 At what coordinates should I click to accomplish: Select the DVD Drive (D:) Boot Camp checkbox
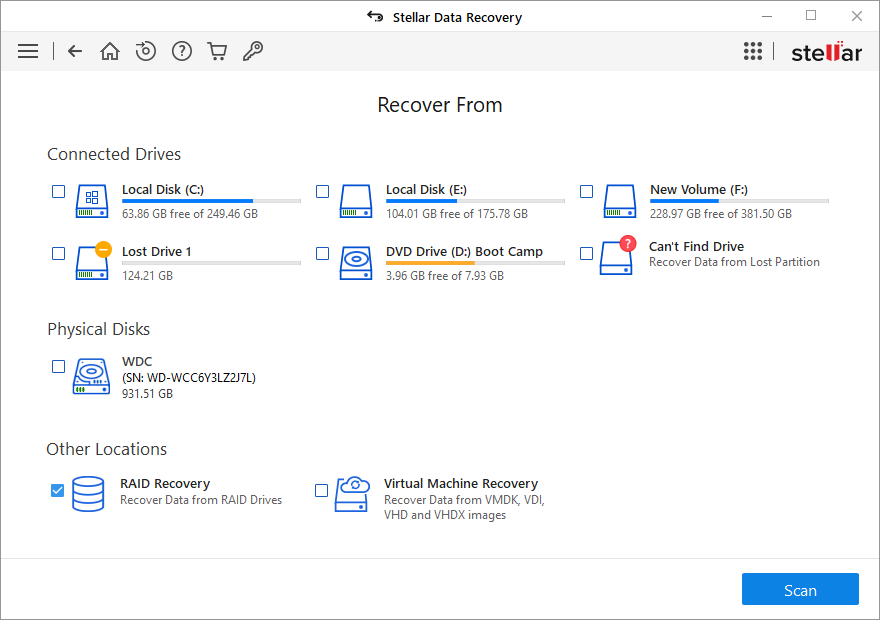[323, 253]
